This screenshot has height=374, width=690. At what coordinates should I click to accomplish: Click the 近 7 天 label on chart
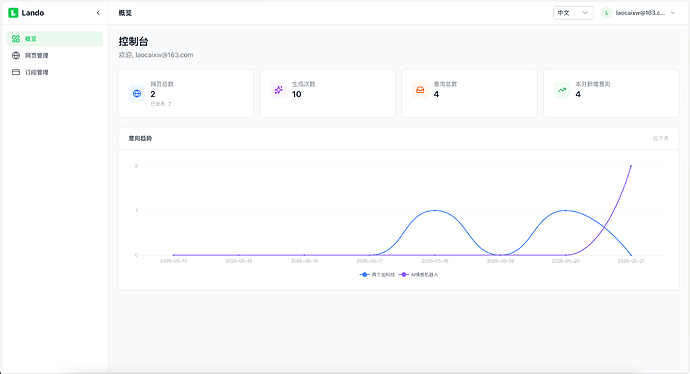tap(661, 138)
